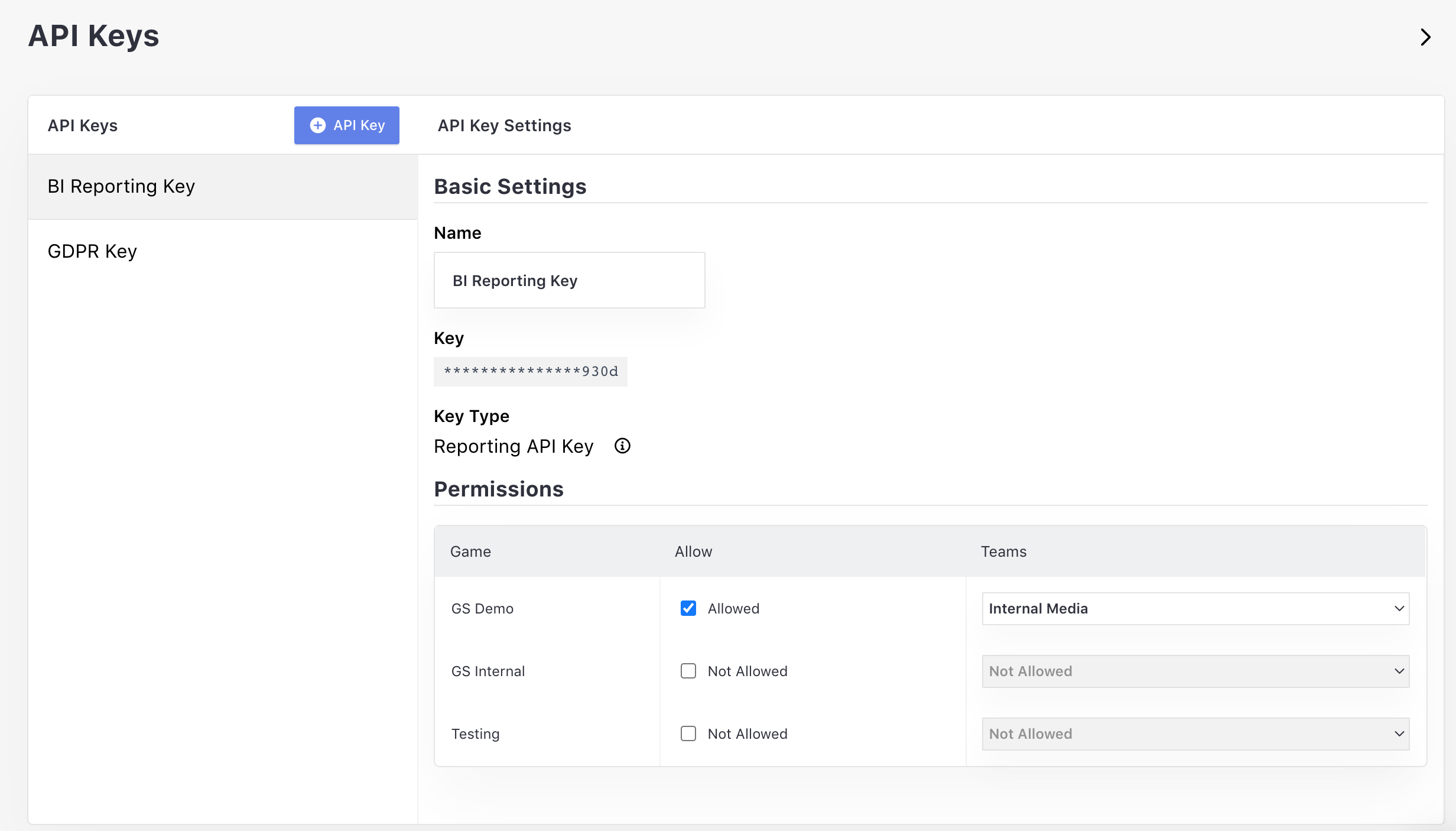The height and width of the screenshot is (831, 1456).
Task: Edit the Name input field
Action: 570,280
